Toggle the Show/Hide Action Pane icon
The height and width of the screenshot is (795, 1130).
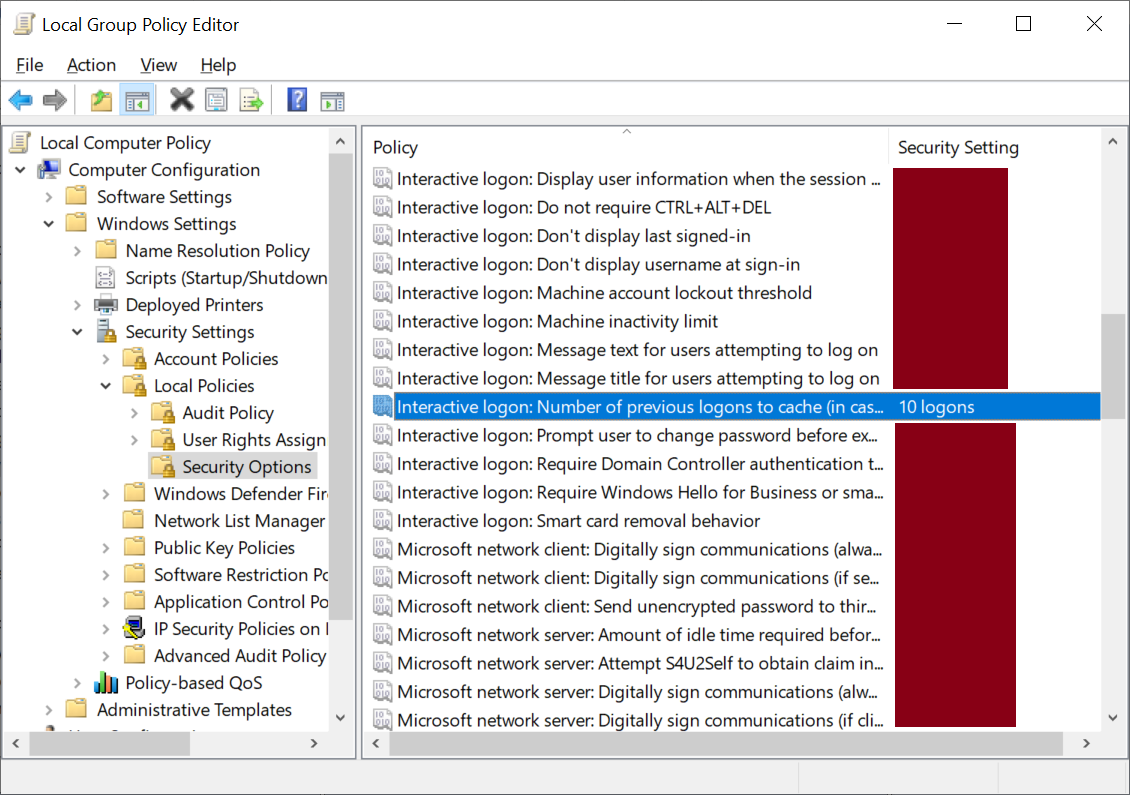click(330, 99)
